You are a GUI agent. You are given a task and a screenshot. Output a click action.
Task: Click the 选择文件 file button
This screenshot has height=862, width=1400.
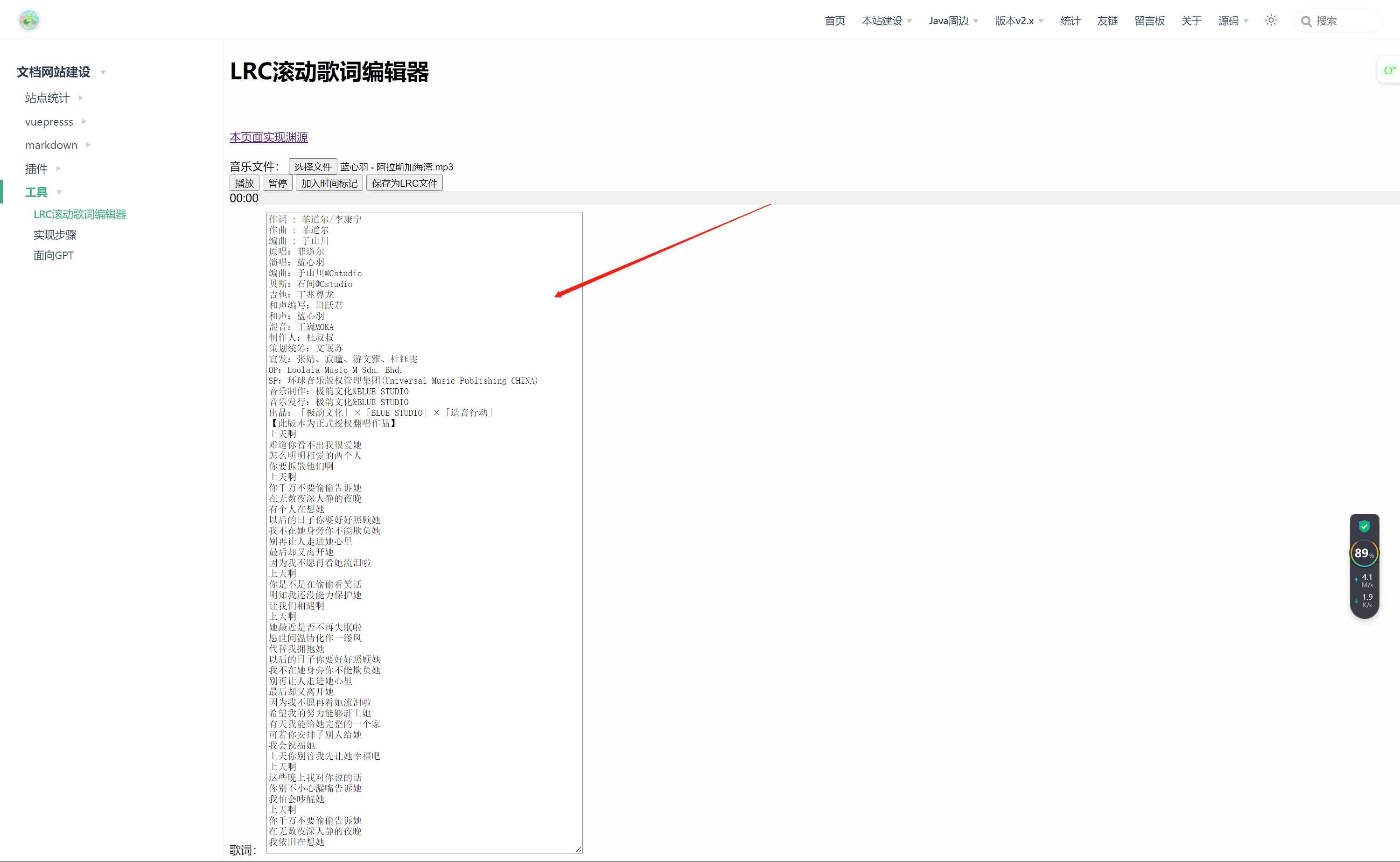tap(312, 167)
